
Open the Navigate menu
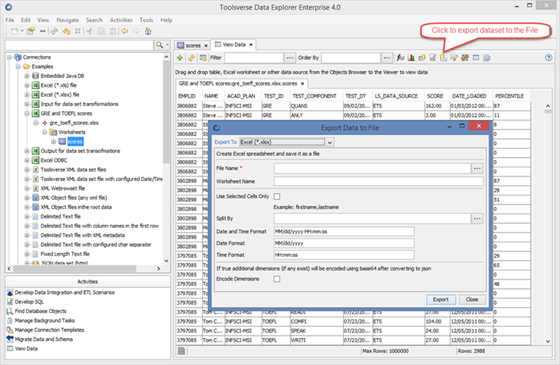pyautogui.click(x=68, y=20)
